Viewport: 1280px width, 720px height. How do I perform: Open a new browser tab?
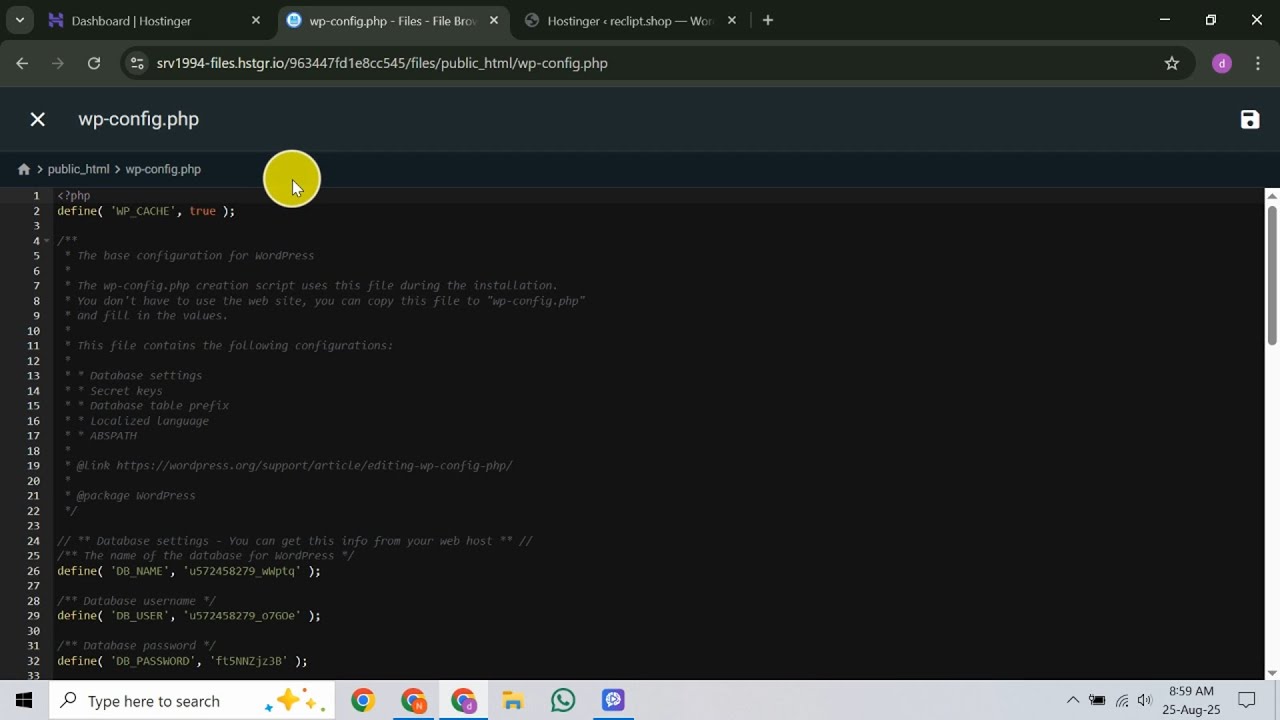(768, 20)
